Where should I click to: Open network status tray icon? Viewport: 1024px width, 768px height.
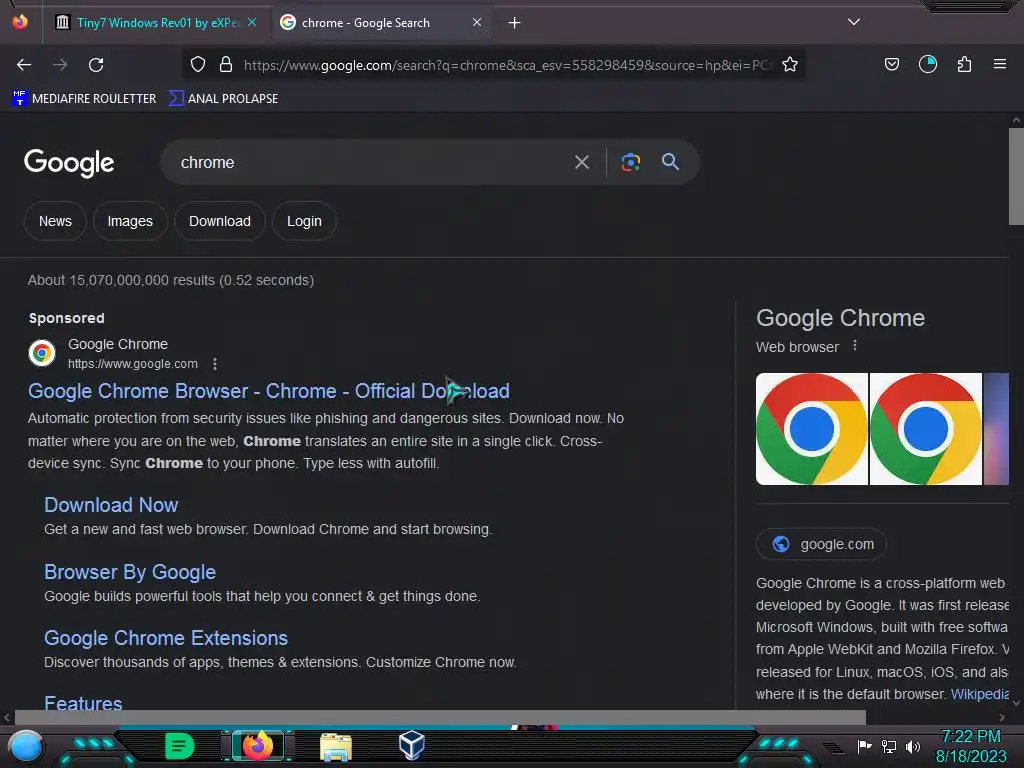pyautogui.click(x=889, y=746)
